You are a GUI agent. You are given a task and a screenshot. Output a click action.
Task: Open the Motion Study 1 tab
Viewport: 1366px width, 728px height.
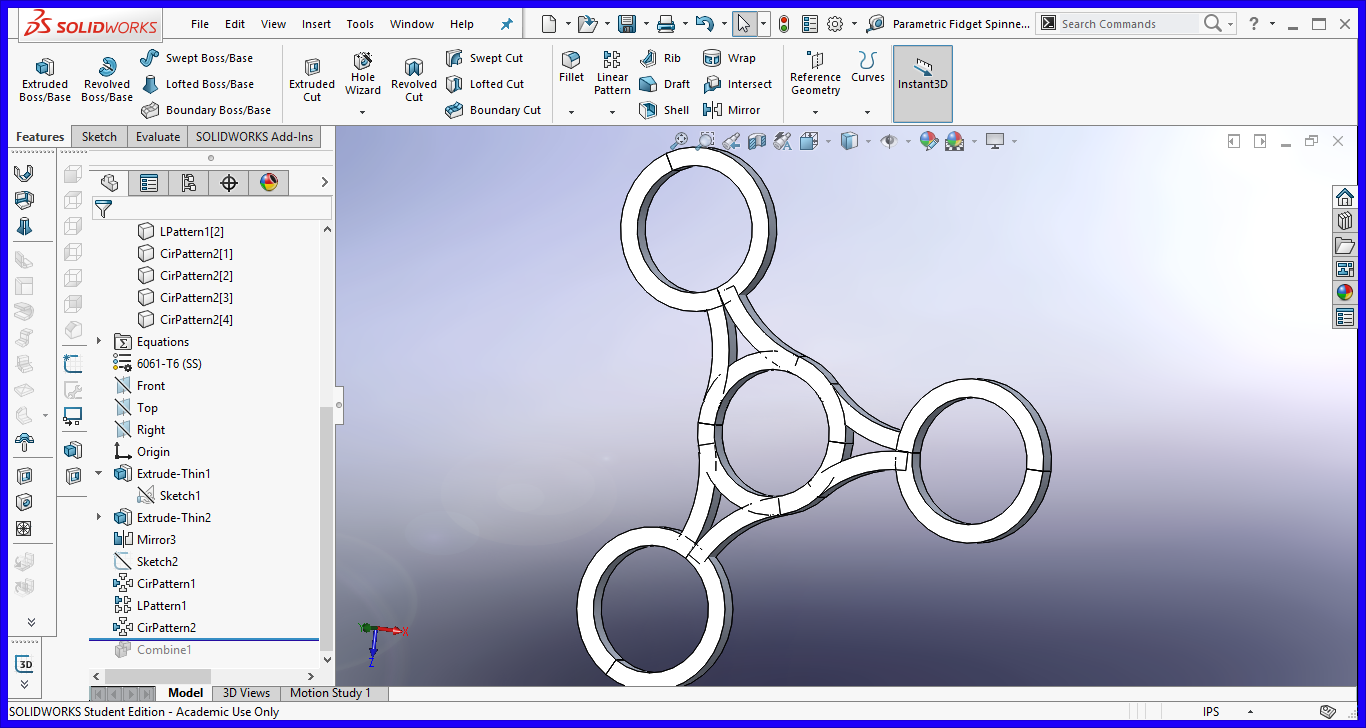point(330,693)
